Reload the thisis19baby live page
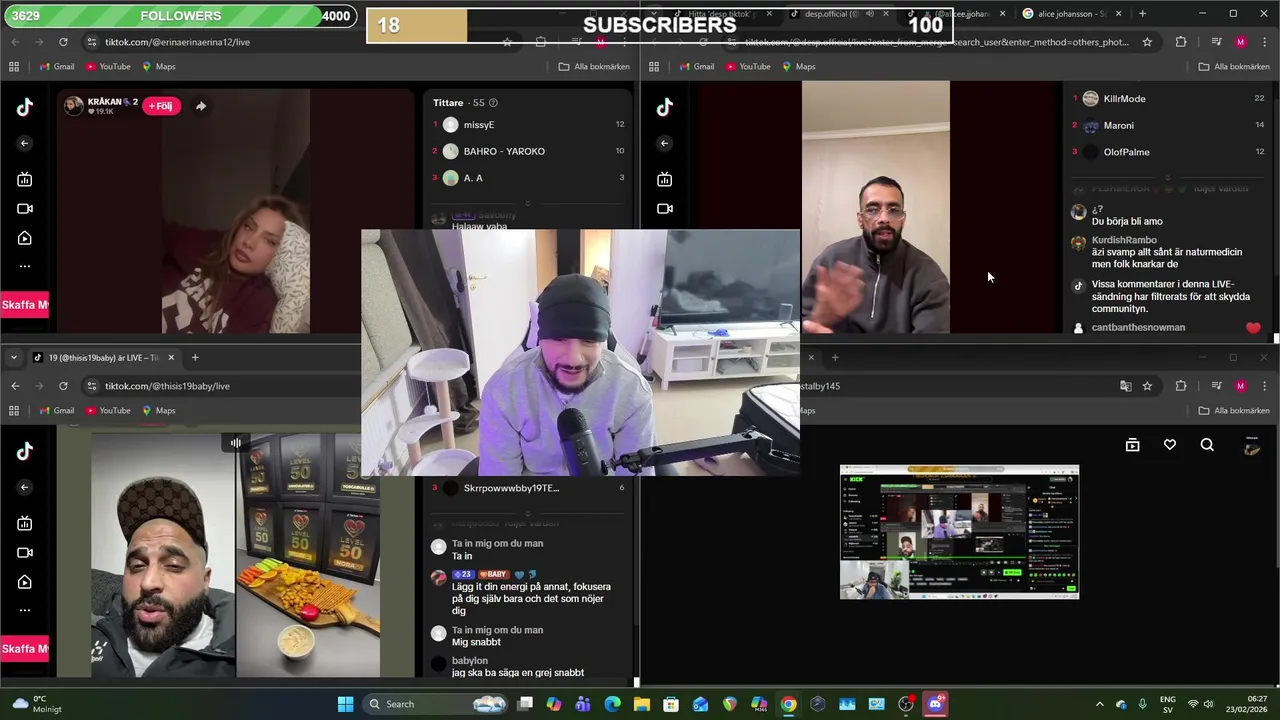Image resolution: width=1280 pixels, height=720 pixels. 63,386
